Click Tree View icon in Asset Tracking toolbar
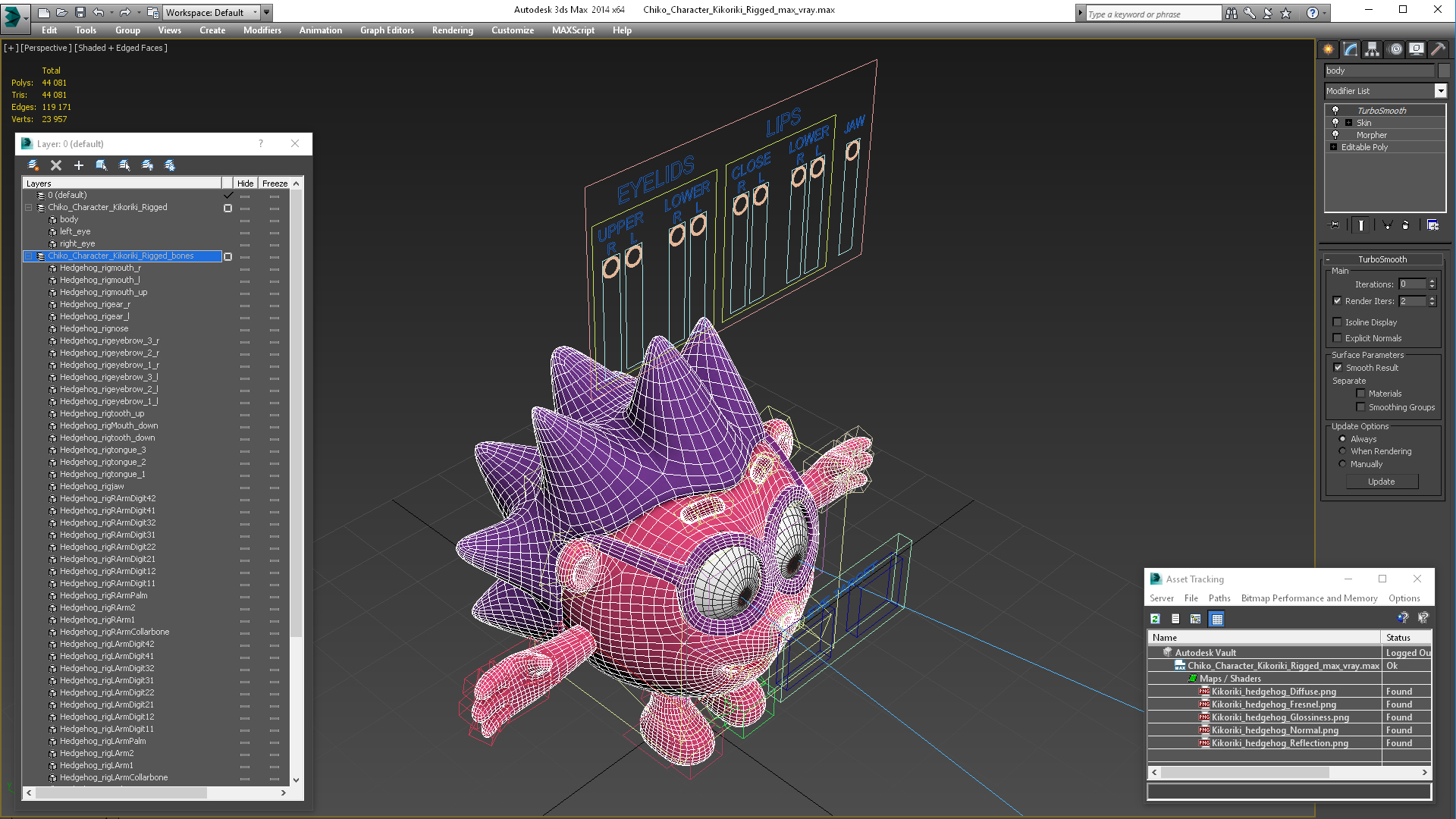Image resolution: width=1456 pixels, height=819 pixels. [1196, 619]
